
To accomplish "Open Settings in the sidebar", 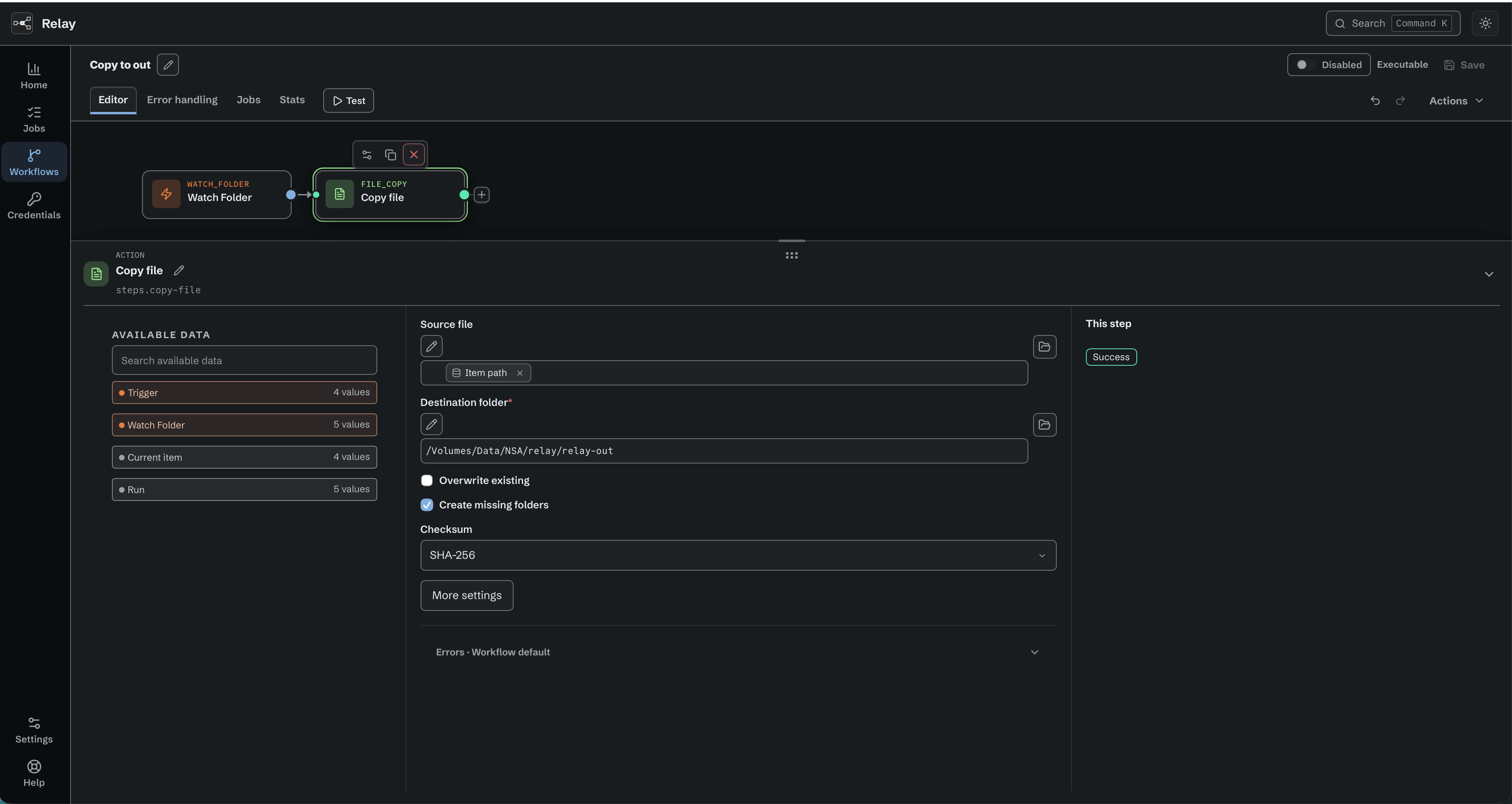I will click(34, 730).
